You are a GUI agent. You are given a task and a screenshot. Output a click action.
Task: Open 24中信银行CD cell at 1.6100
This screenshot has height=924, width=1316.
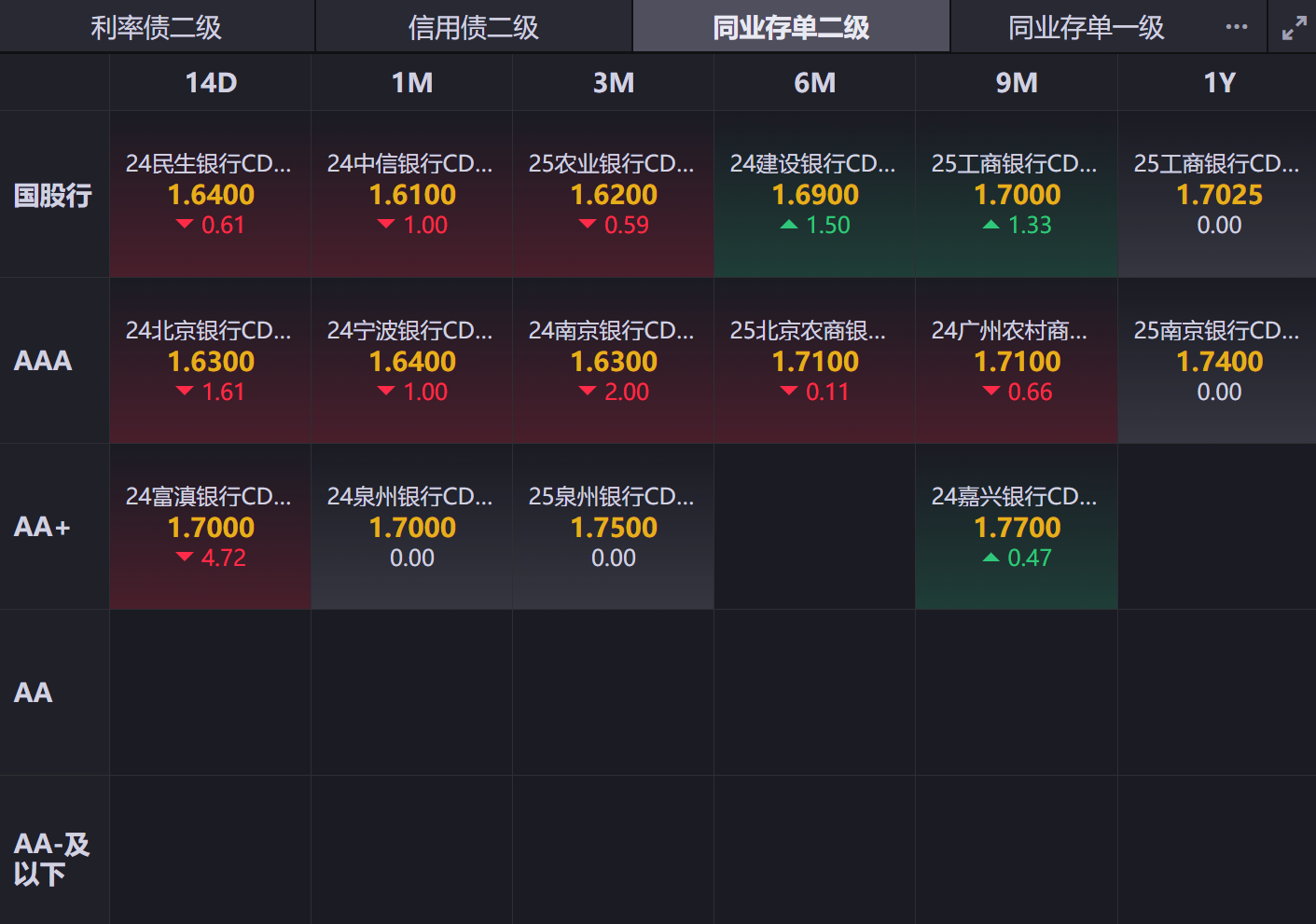412,195
